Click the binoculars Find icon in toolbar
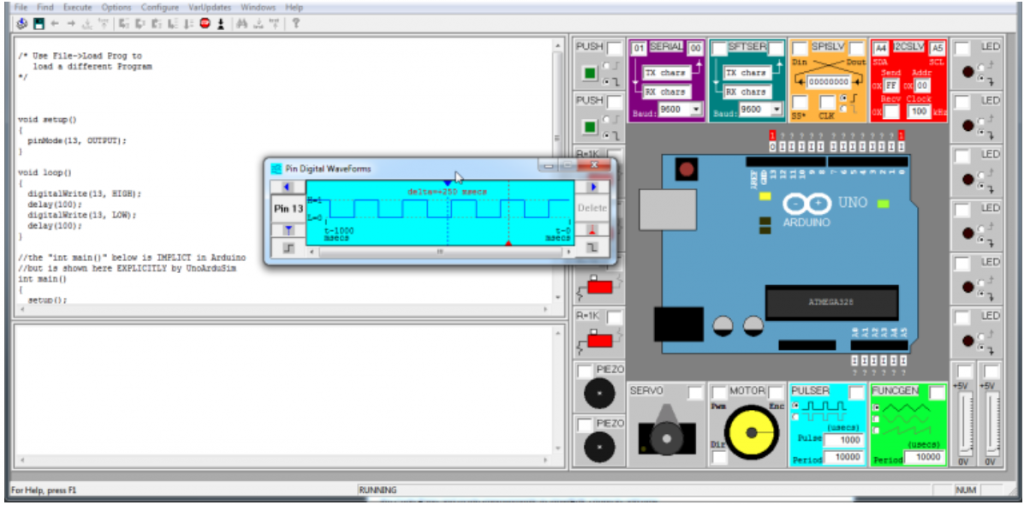 241,22
